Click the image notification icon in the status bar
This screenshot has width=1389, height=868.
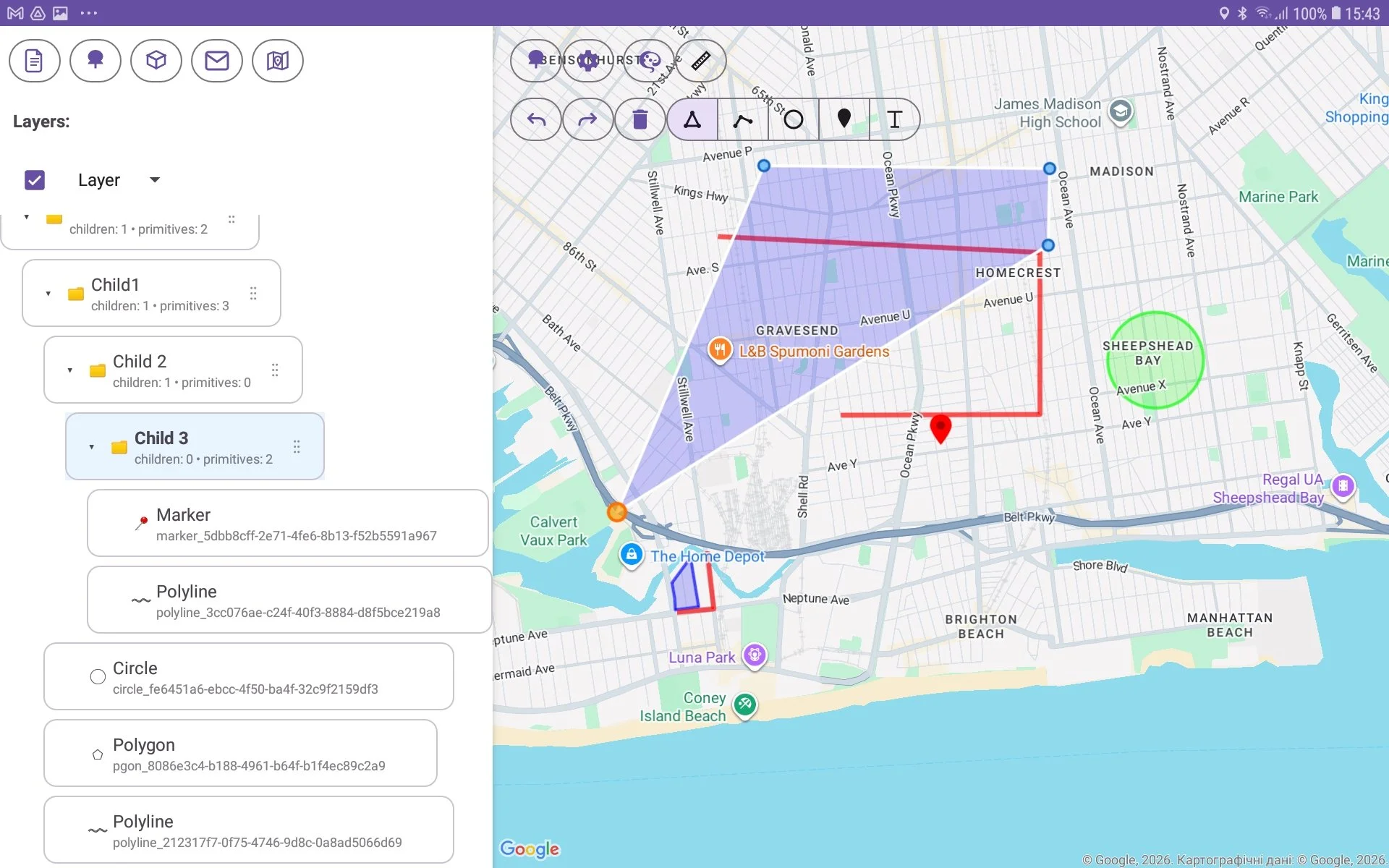(x=61, y=13)
